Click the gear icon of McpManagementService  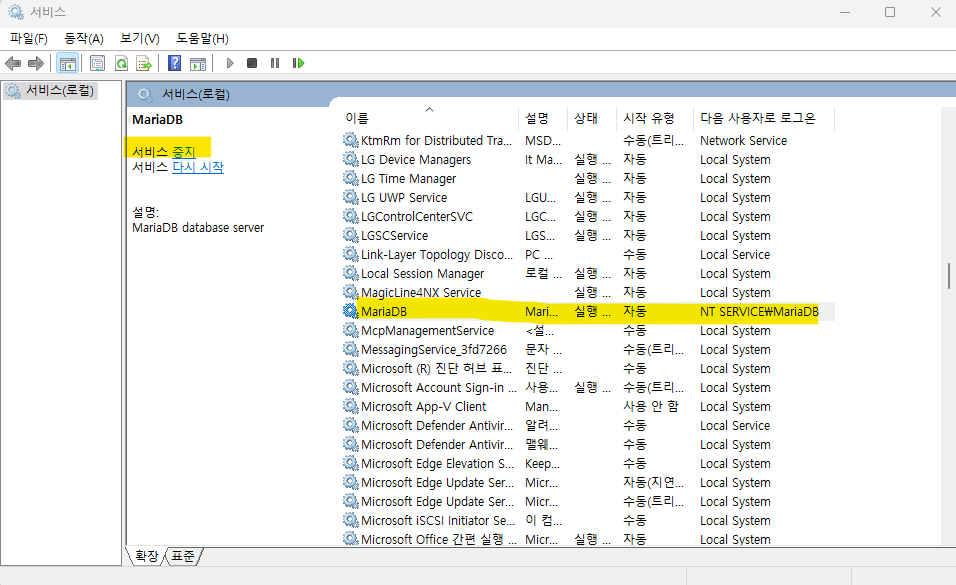pos(350,330)
